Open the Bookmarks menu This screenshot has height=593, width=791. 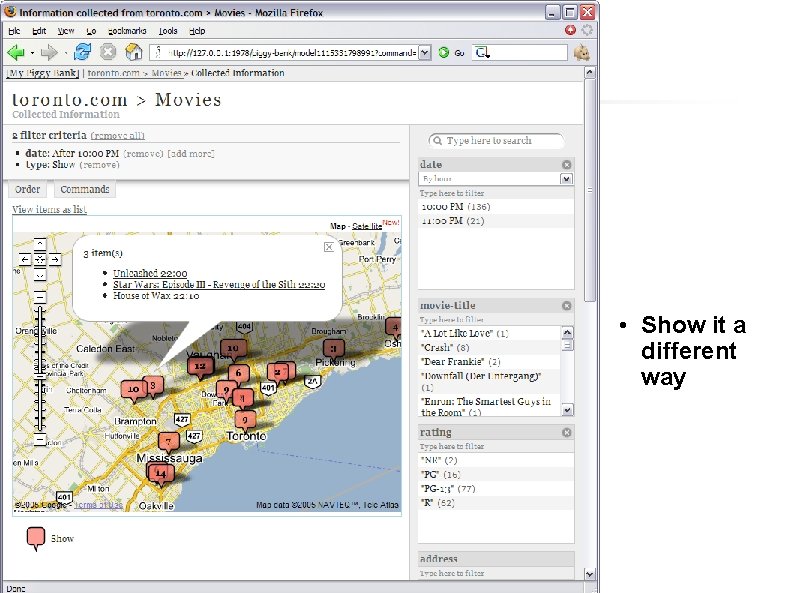tap(125, 31)
